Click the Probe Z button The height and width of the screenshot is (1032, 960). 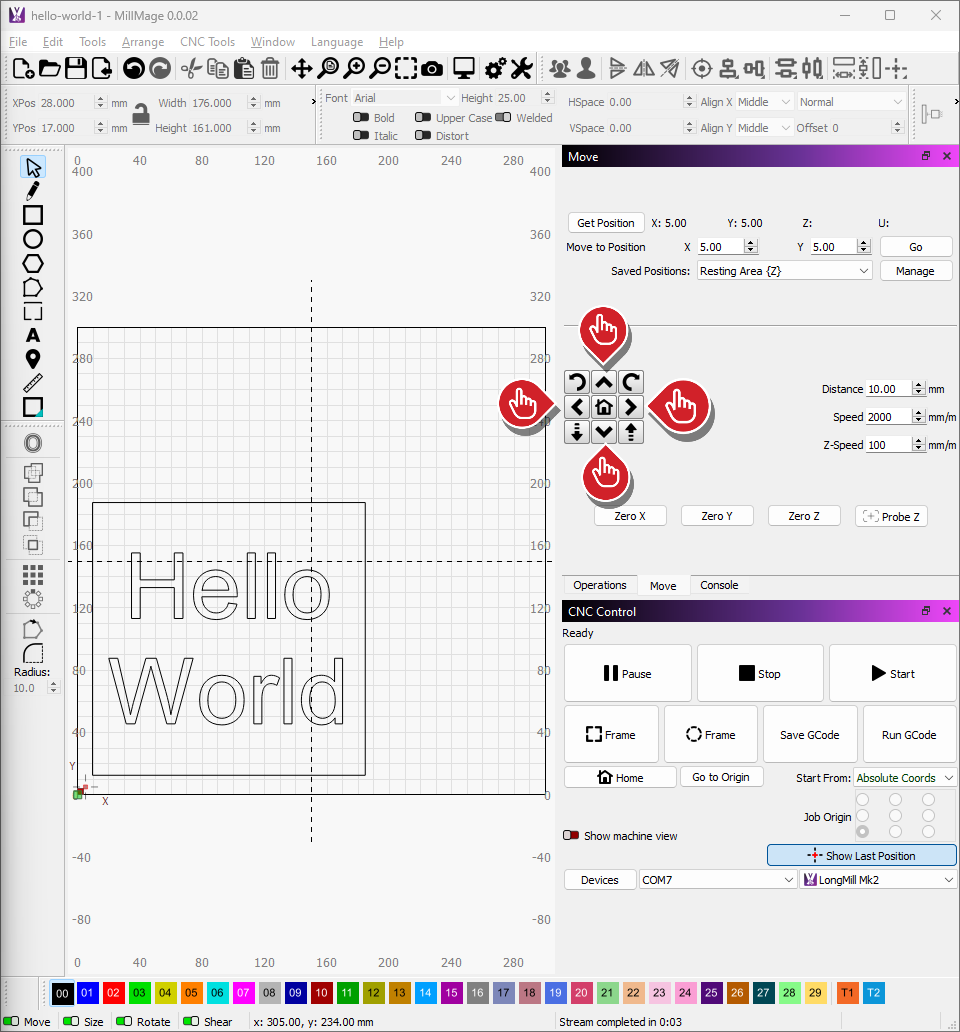[891, 516]
